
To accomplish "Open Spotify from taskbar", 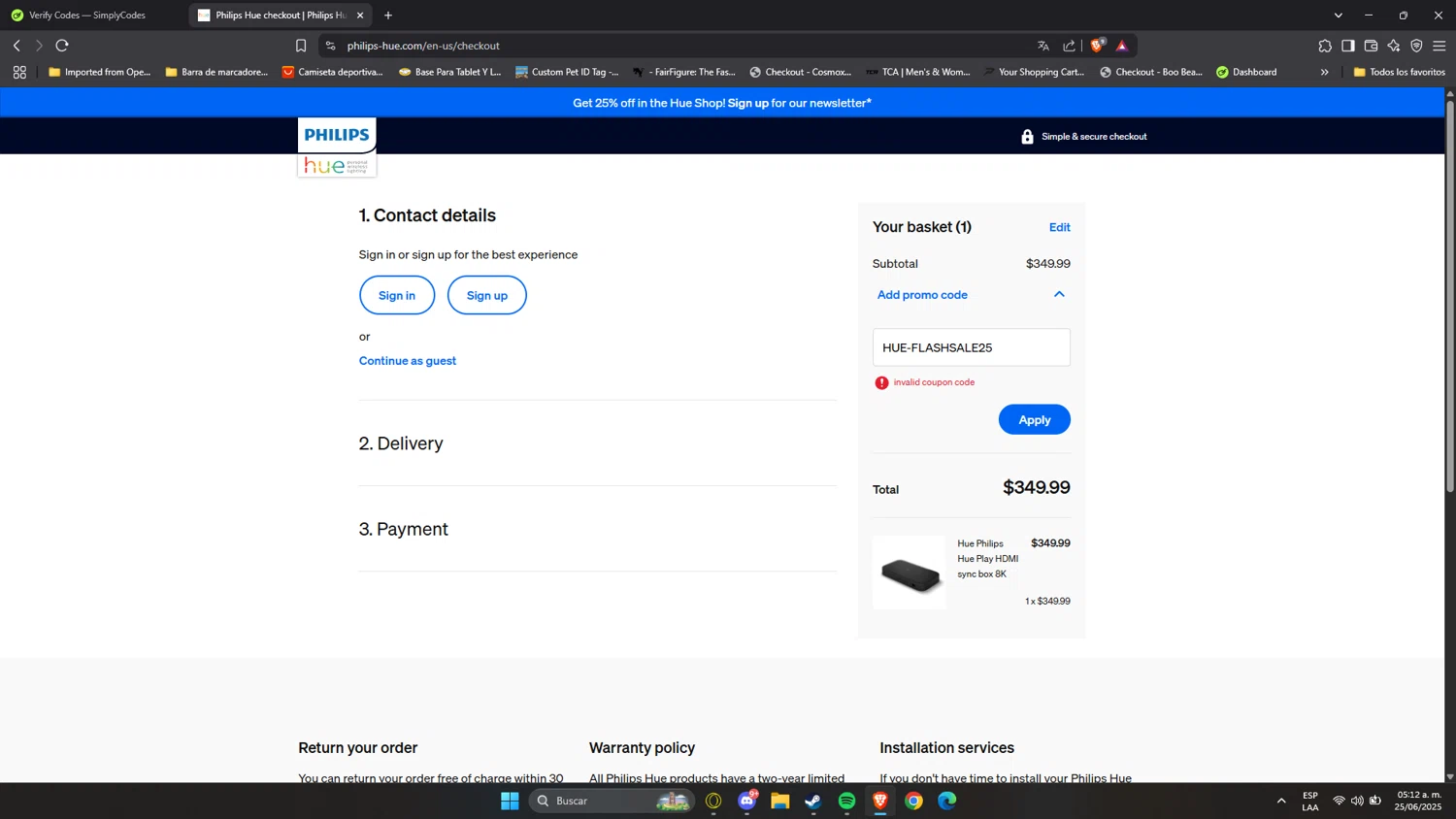I will click(x=846, y=801).
